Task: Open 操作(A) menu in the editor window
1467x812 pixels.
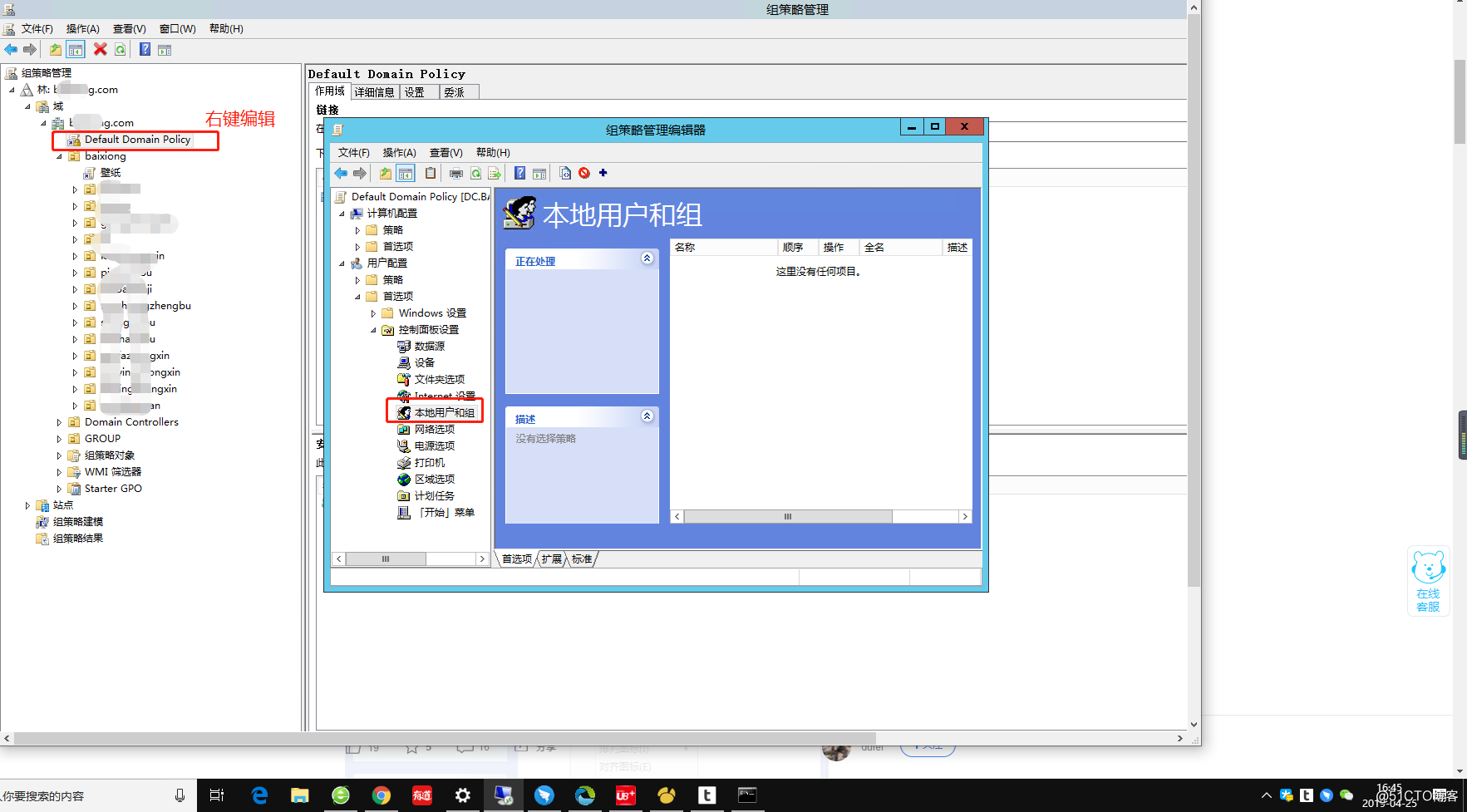Action: [399, 153]
